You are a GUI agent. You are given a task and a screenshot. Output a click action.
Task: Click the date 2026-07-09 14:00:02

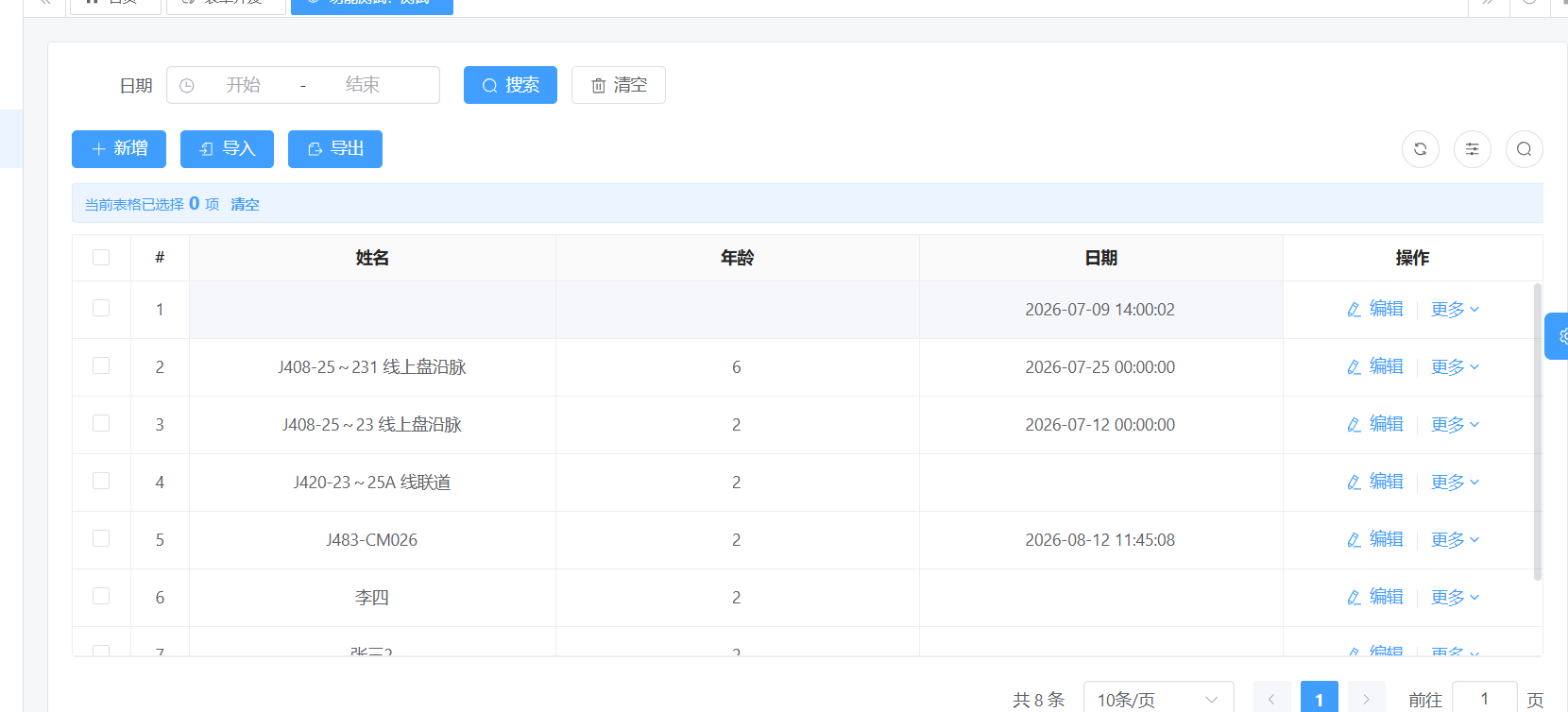[x=1100, y=310]
